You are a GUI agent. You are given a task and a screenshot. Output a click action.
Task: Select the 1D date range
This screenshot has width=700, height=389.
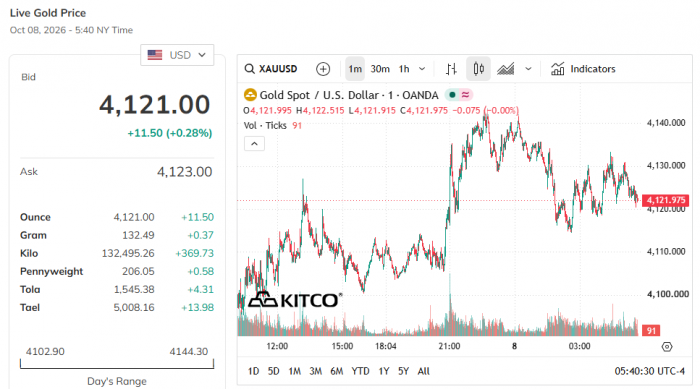click(253, 371)
